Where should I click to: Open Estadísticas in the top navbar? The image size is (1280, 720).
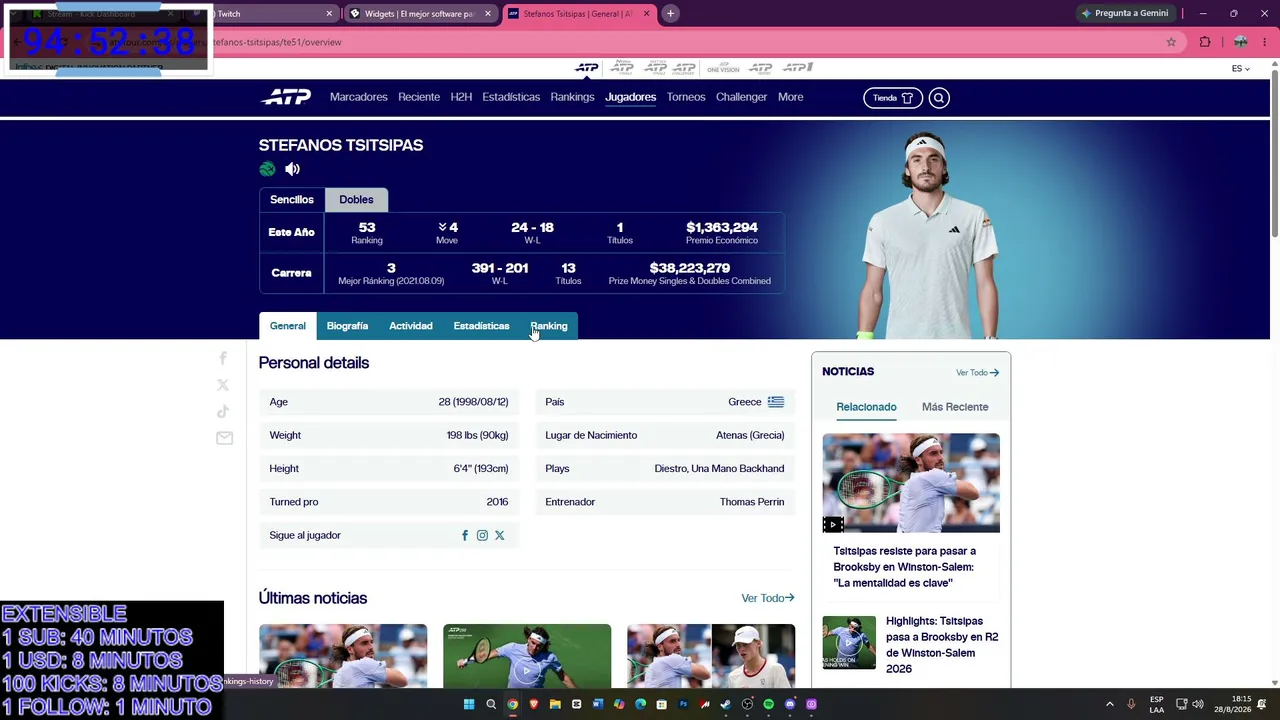511,97
